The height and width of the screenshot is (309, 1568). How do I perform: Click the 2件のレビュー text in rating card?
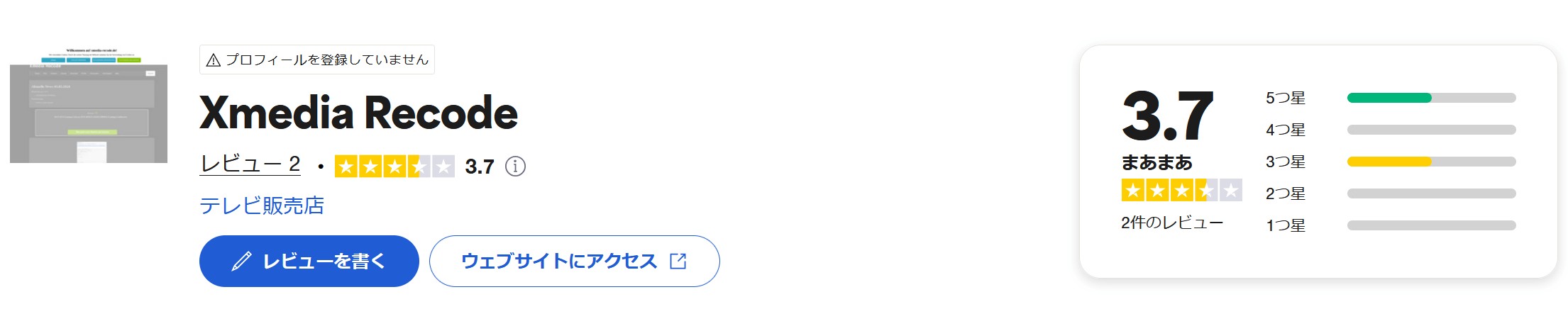[x=1172, y=223]
